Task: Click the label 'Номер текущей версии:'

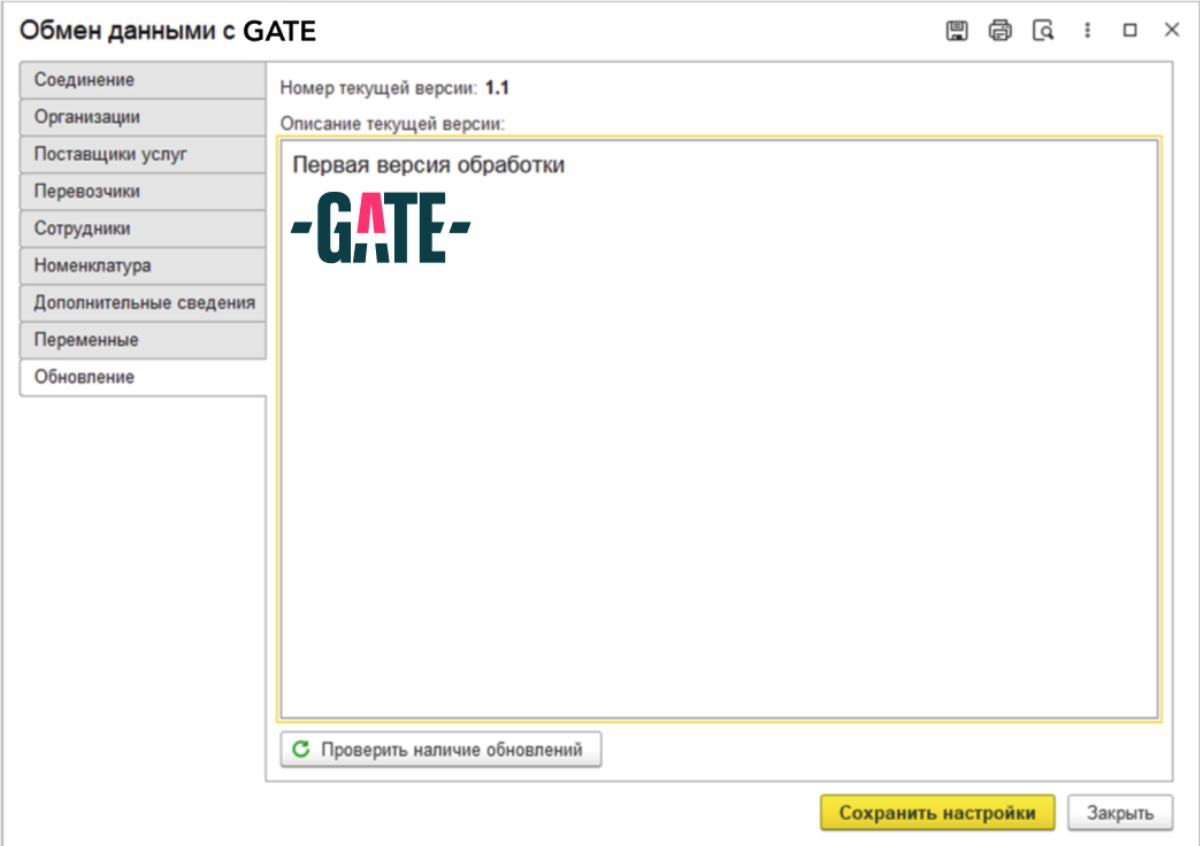Action: tap(379, 88)
